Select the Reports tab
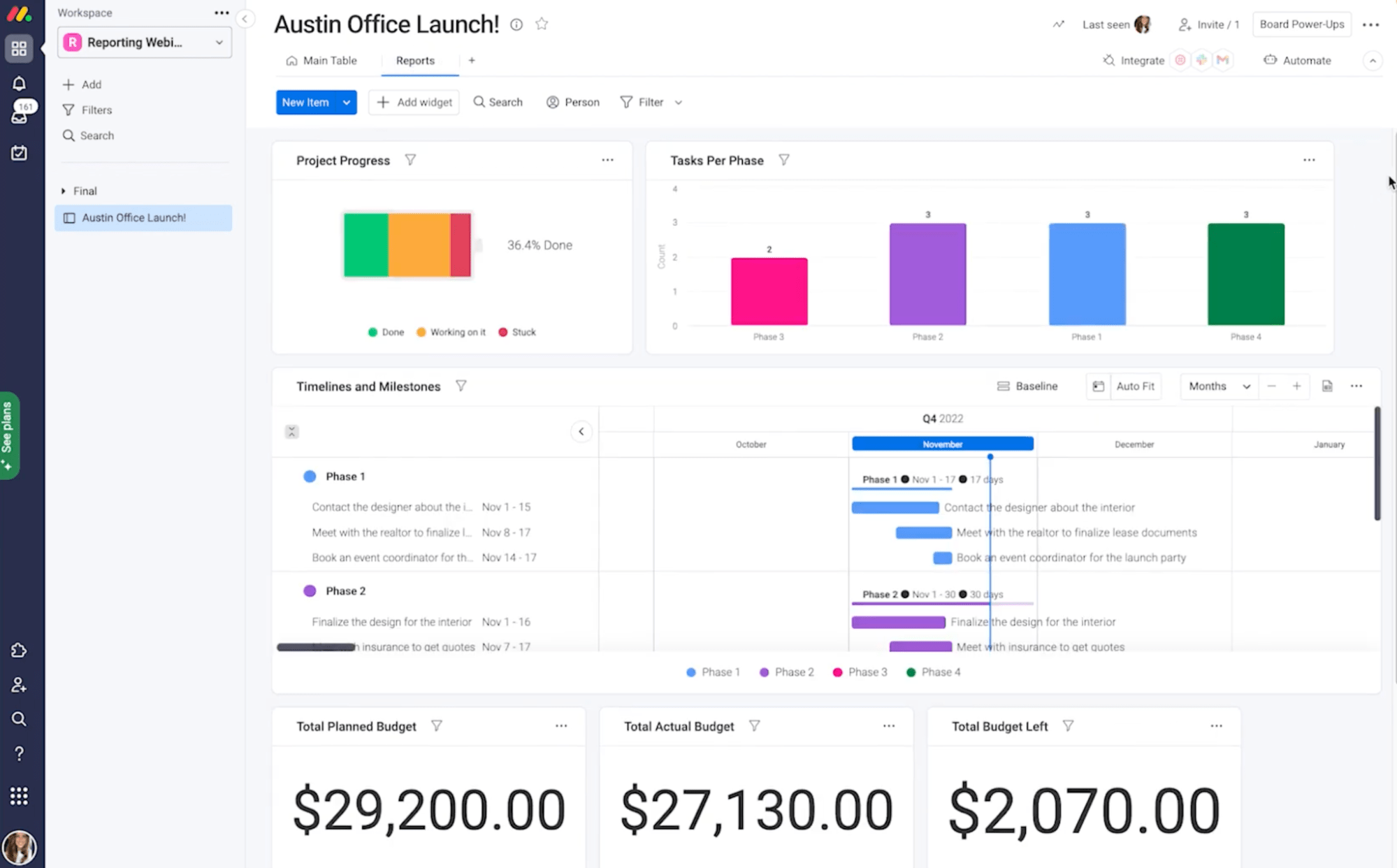 414,60
